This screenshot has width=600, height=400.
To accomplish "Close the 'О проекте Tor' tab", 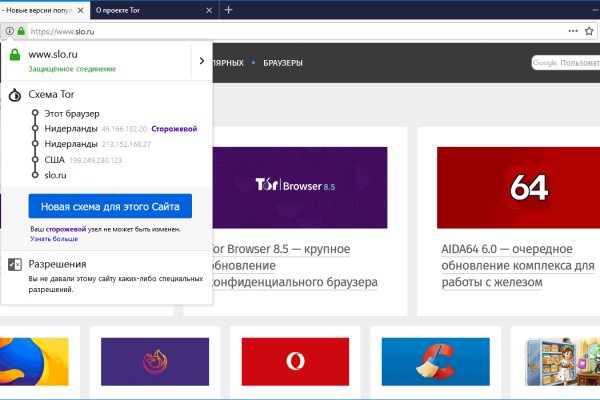I will click(208, 10).
